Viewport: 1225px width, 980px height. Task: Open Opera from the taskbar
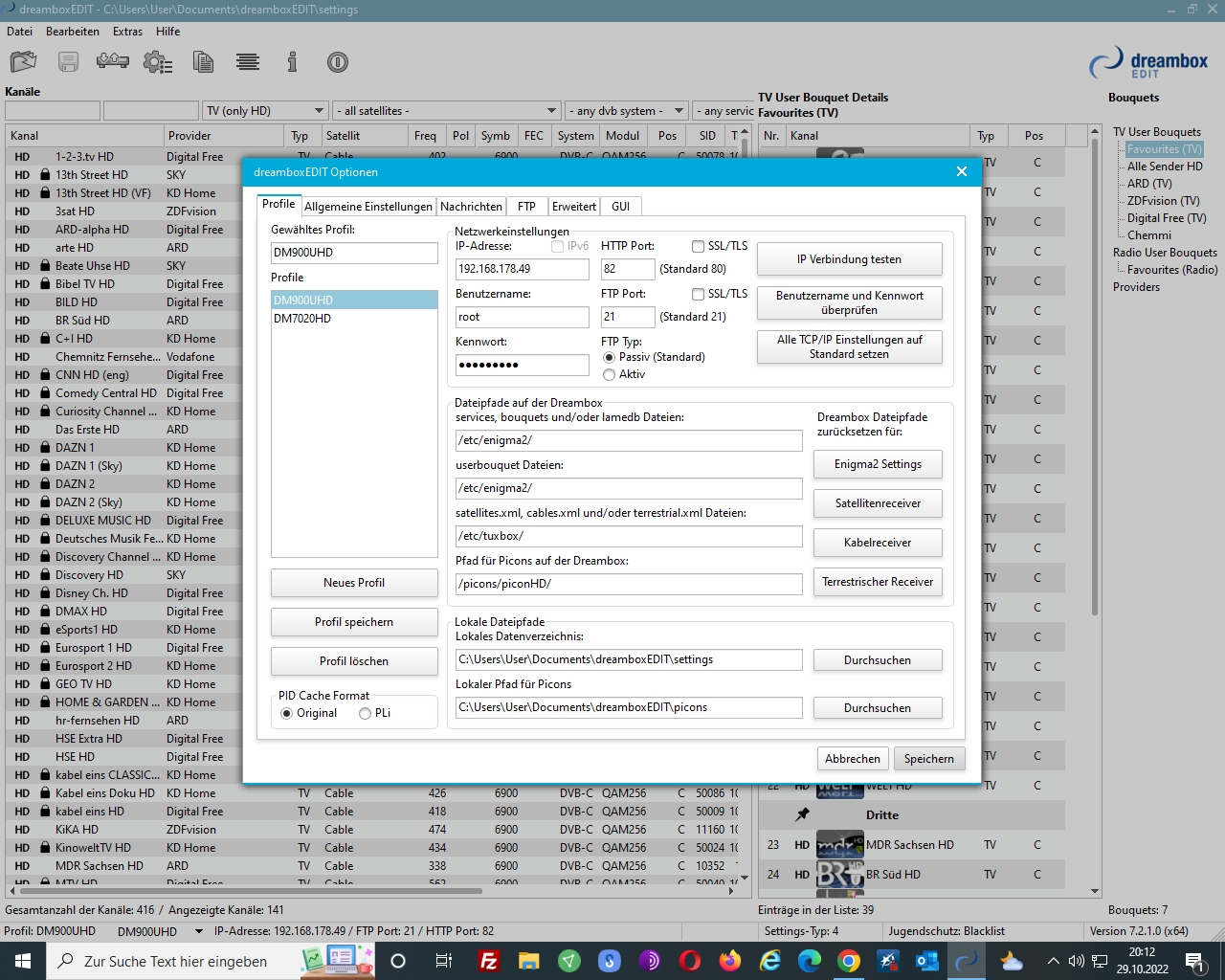[690, 961]
